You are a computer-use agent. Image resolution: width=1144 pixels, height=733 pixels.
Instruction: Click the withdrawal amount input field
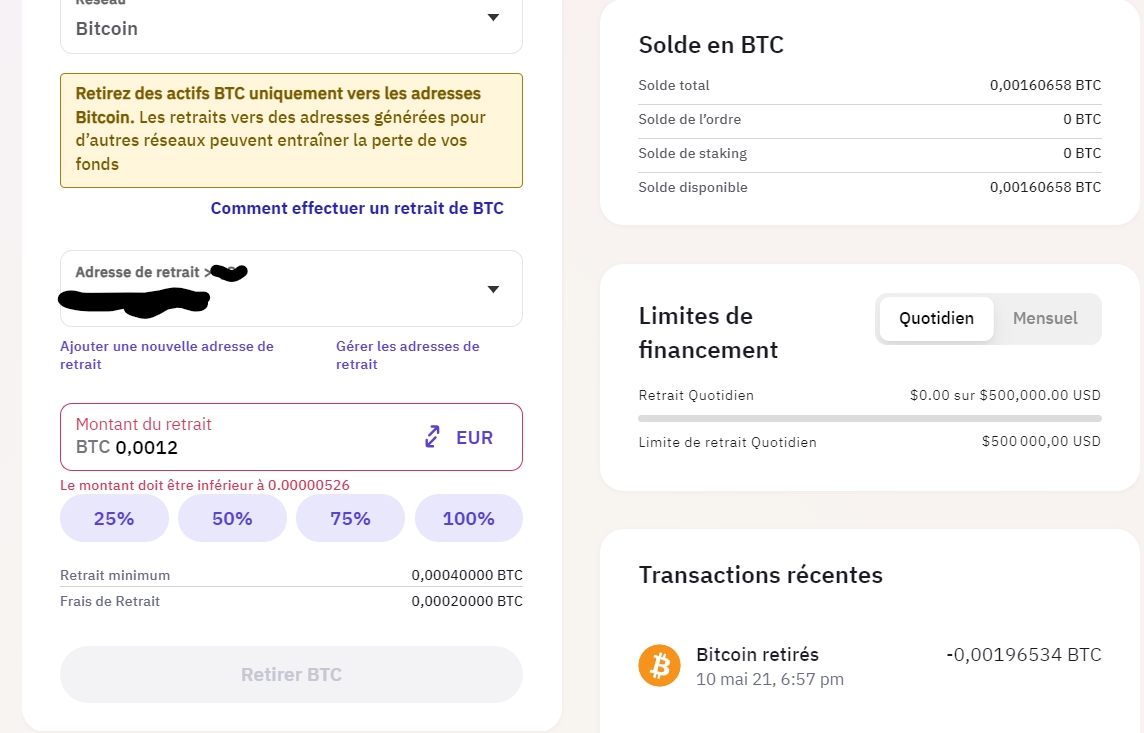click(x=240, y=448)
